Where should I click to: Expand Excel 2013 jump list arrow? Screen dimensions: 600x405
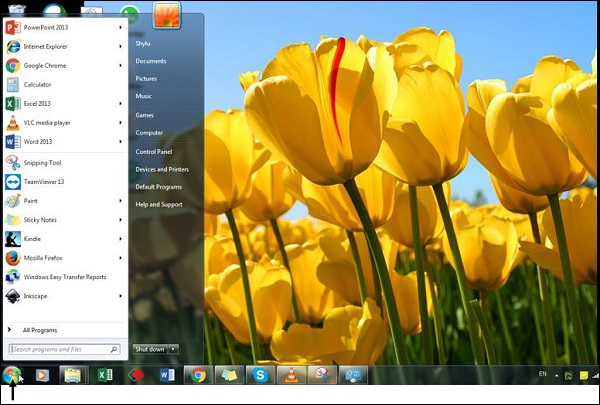[x=121, y=104]
